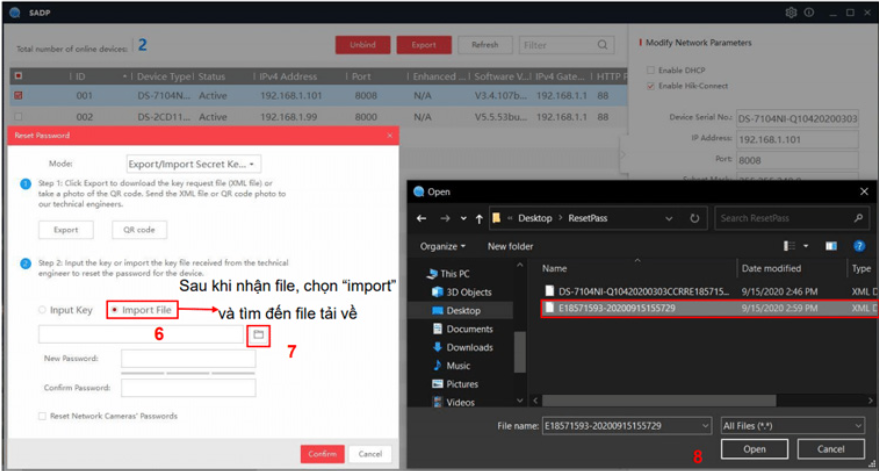Screen dimensions: 879x471
Task: Enable the DHCP checkbox
Action: (651, 70)
